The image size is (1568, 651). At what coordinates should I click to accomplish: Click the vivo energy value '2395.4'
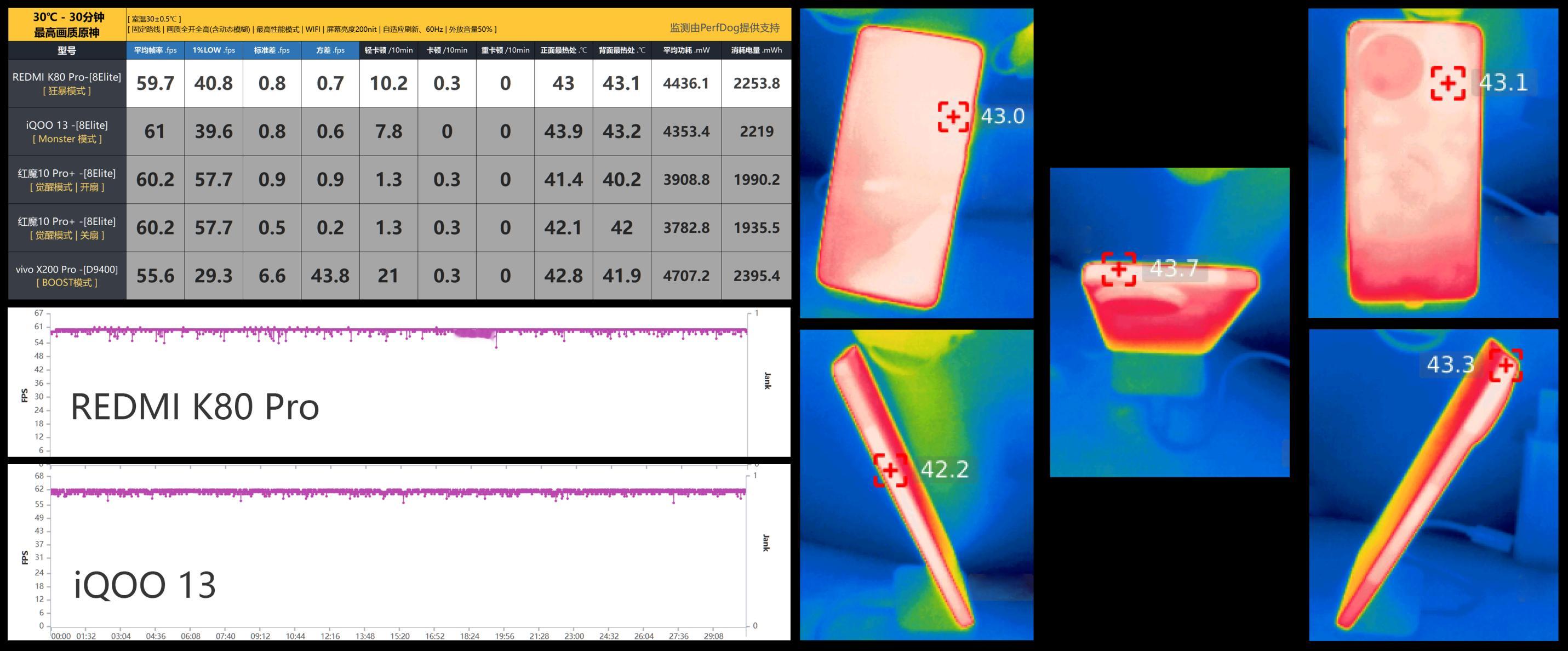757,276
